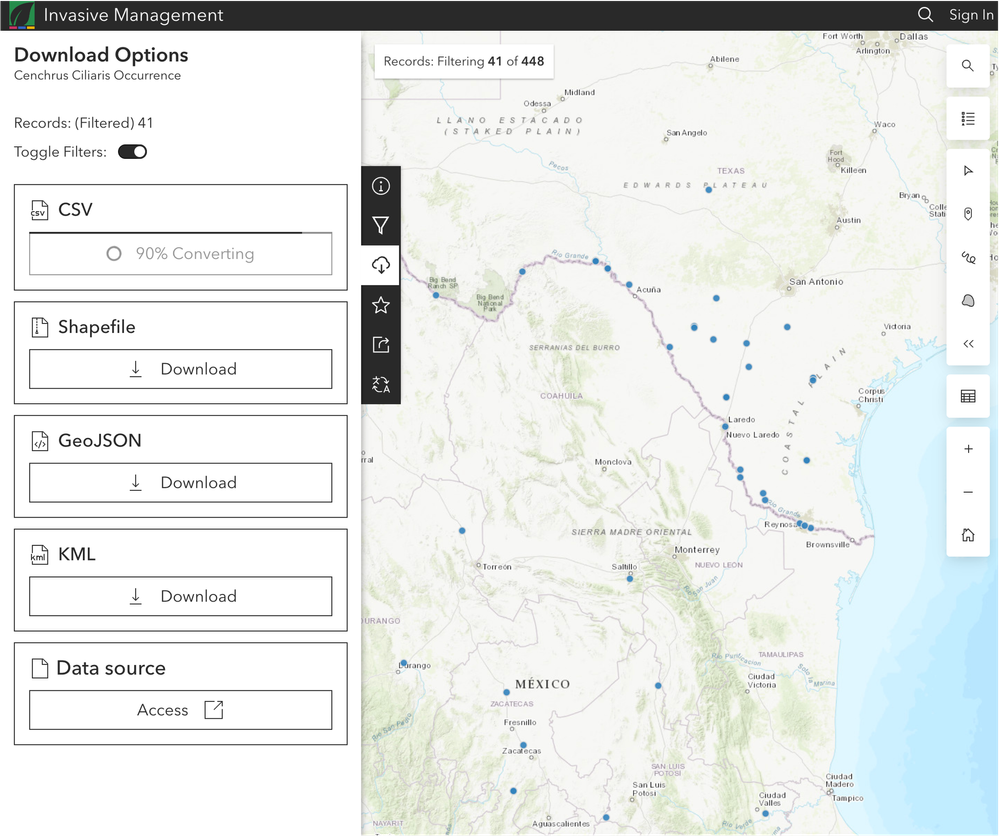Download the Shapefile format
The width and height of the screenshot is (999, 836).
click(x=180, y=369)
